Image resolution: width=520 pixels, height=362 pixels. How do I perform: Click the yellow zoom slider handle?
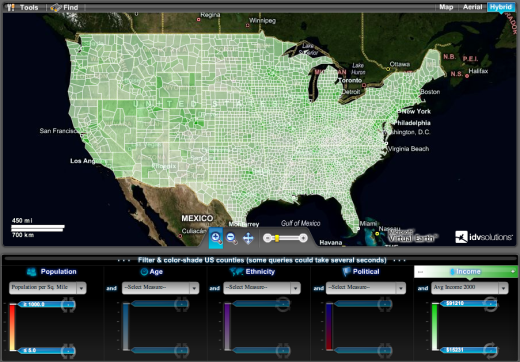point(277,238)
